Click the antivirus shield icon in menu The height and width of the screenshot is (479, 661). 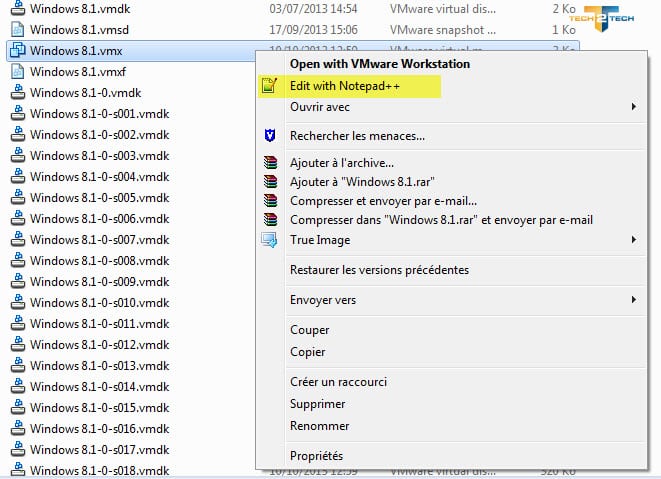pyautogui.click(x=270, y=136)
